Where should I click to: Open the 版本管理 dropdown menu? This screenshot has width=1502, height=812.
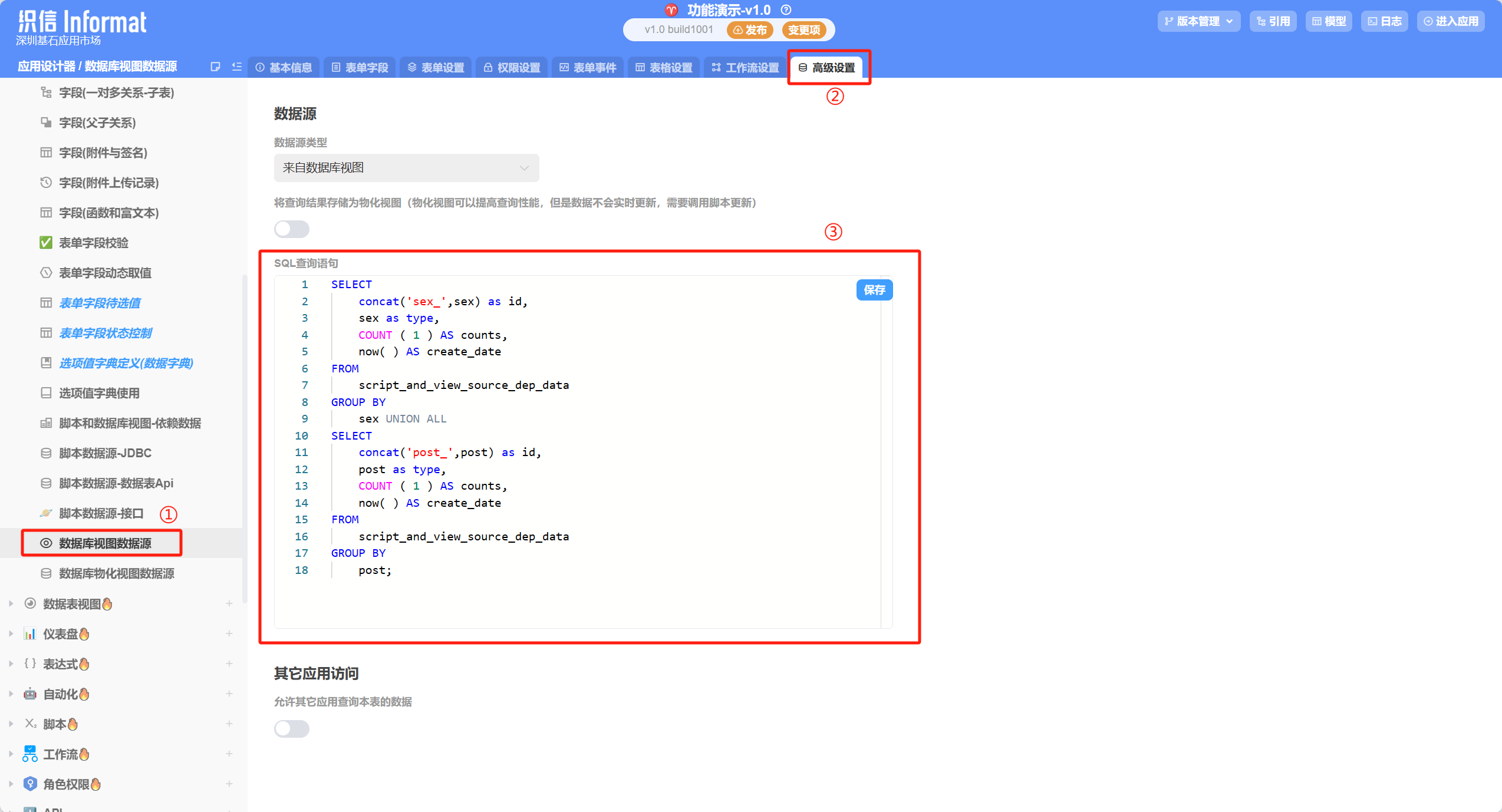coord(1198,21)
